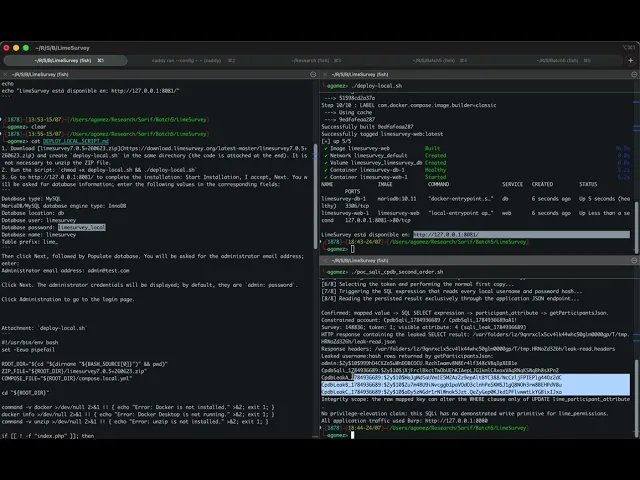Click 'Administrator email address: admin@test.com' line
This screenshot has width=640, height=480.
click(x=65, y=271)
